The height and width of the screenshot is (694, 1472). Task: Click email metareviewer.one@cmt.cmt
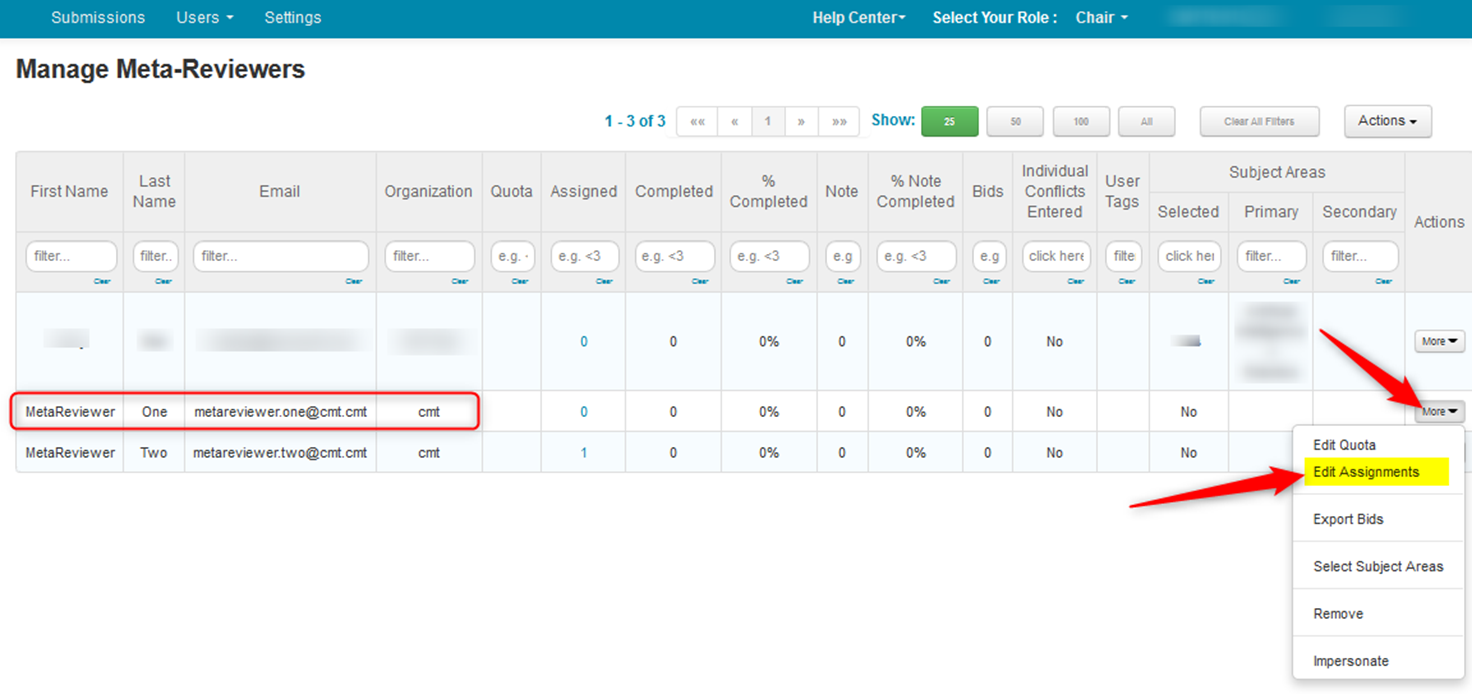coord(280,411)
